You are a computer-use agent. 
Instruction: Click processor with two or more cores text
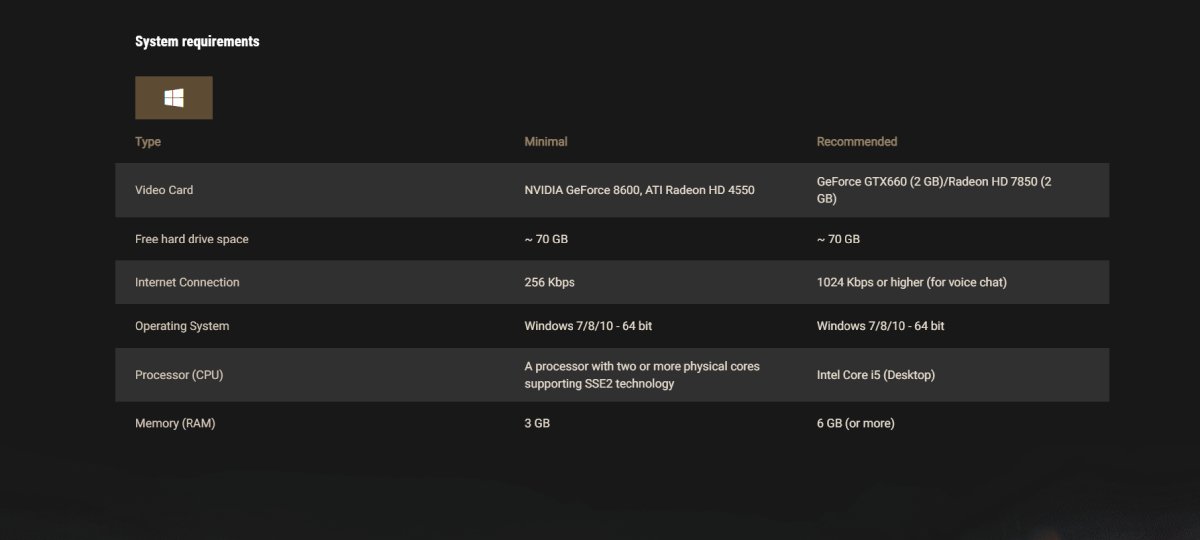coord(642,375)
